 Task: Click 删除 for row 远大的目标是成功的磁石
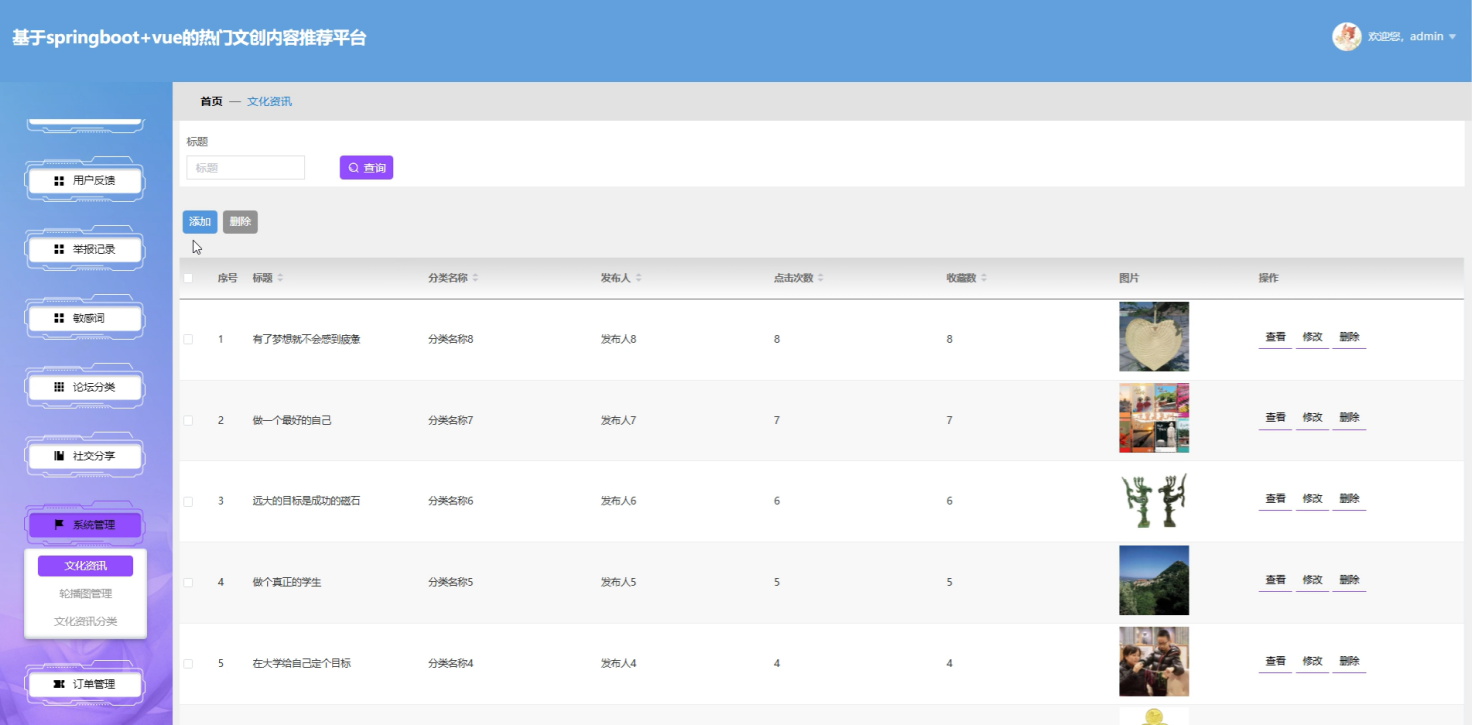tap(1349, 499)
